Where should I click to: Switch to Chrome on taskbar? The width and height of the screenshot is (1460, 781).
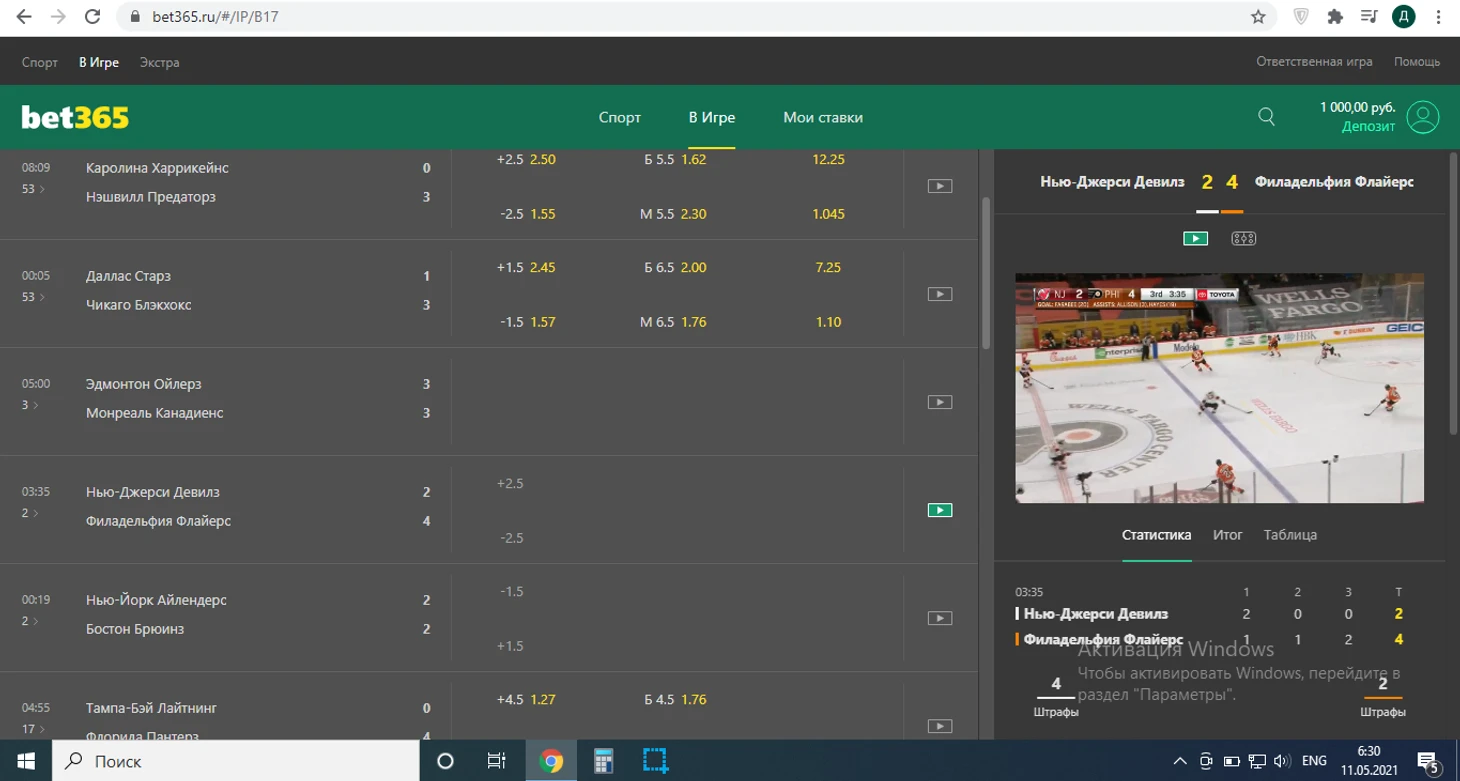pos(551,761)
